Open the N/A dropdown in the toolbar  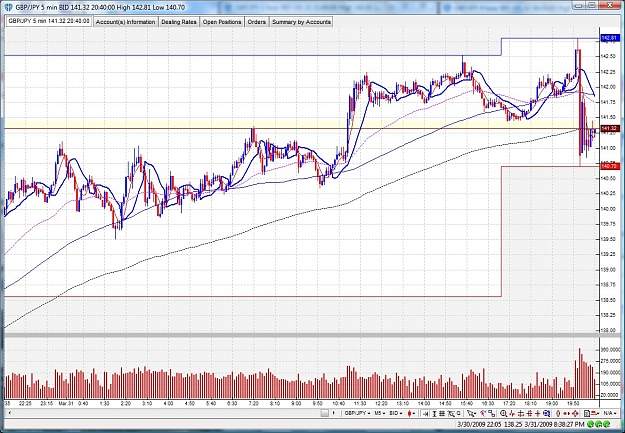[609, 413]
